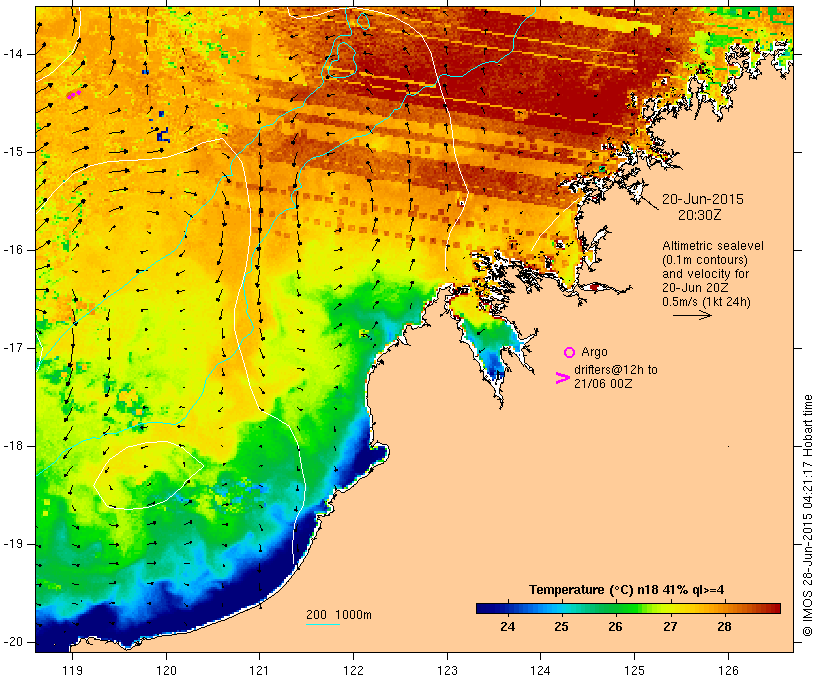Click the longitude axis label '119'
The width and height of the screenshot is (820, 680).
(x=72, y=670)
